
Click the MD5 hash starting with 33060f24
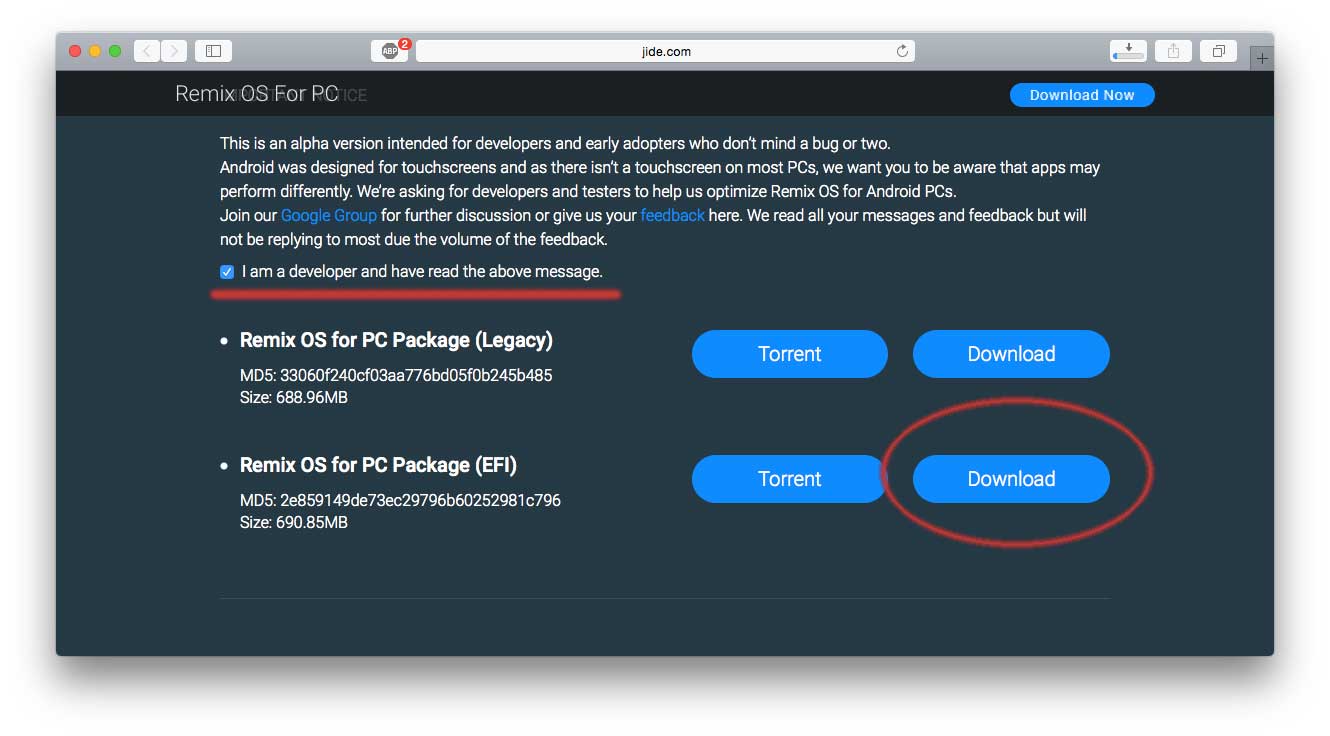point(416,376)
